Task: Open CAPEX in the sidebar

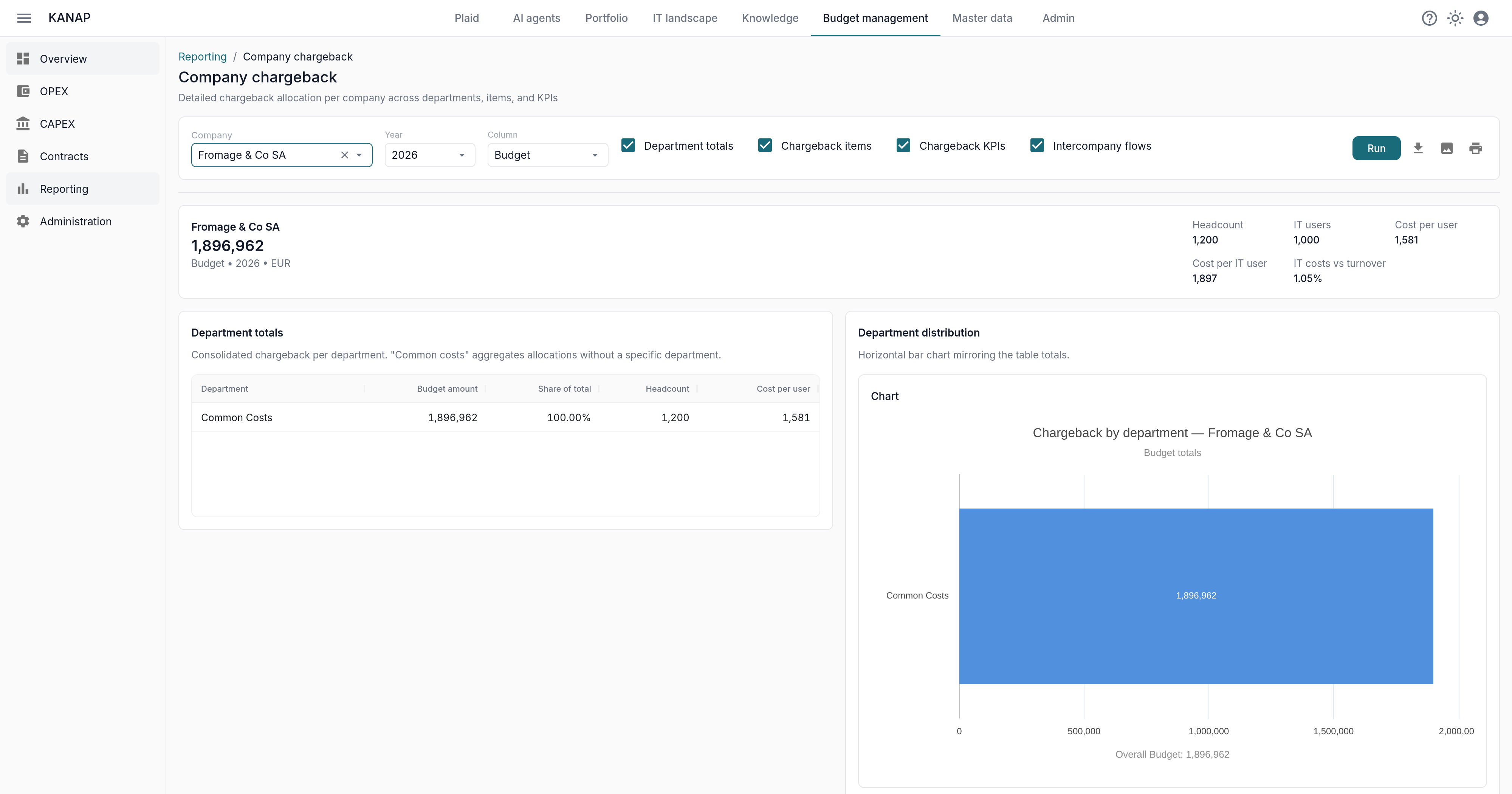Action: click(x=83, y=123)
